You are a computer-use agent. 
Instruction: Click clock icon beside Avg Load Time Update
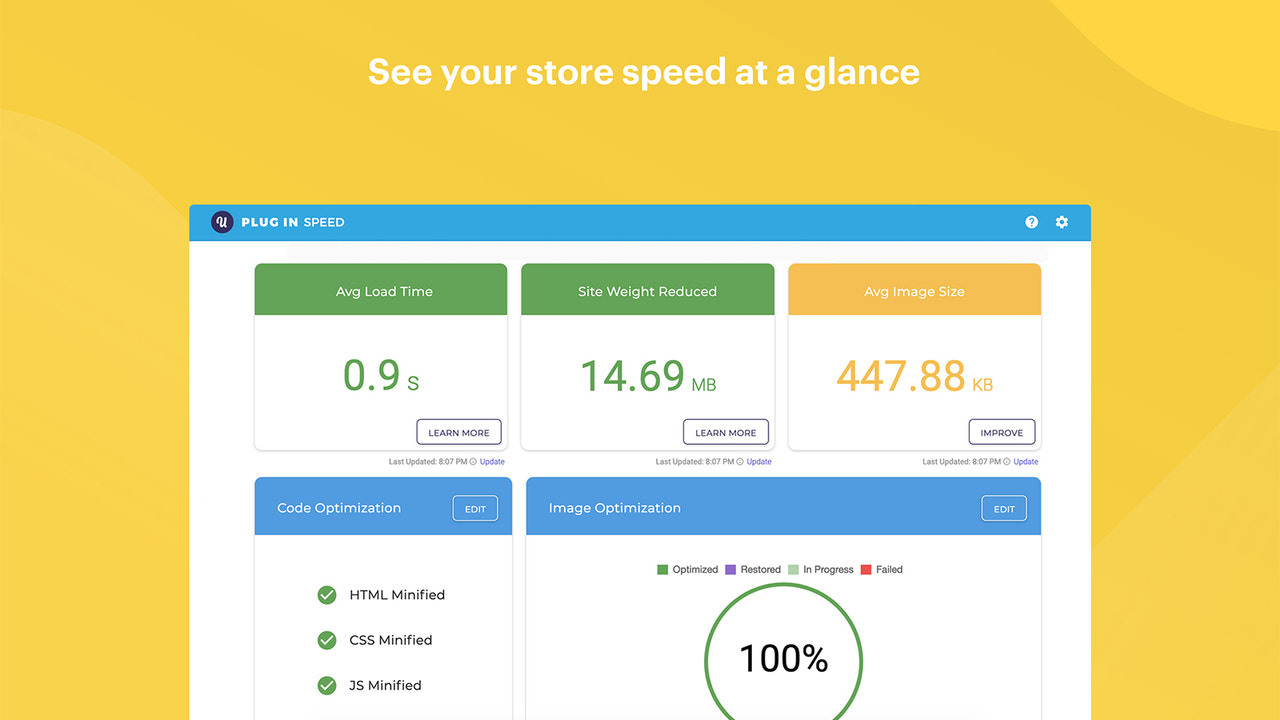(473, 461)
